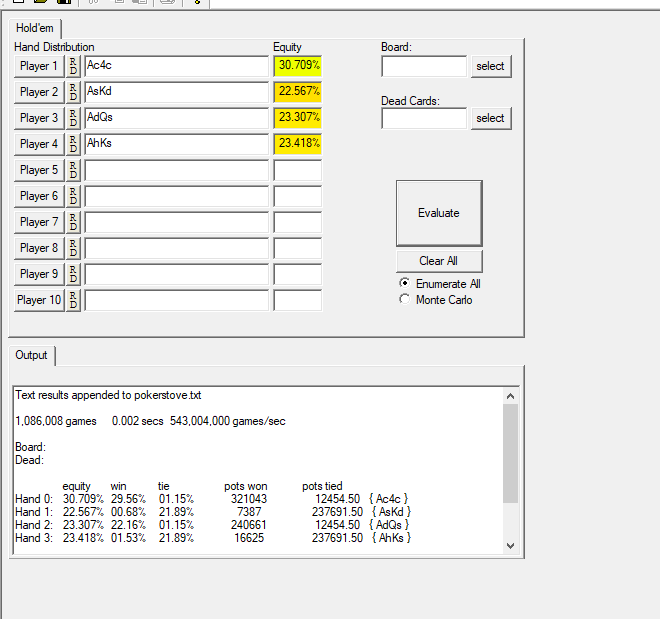Click the output scrollbar up arrow
This screenshot has width=660, height=619.
(x=511, y=396)
